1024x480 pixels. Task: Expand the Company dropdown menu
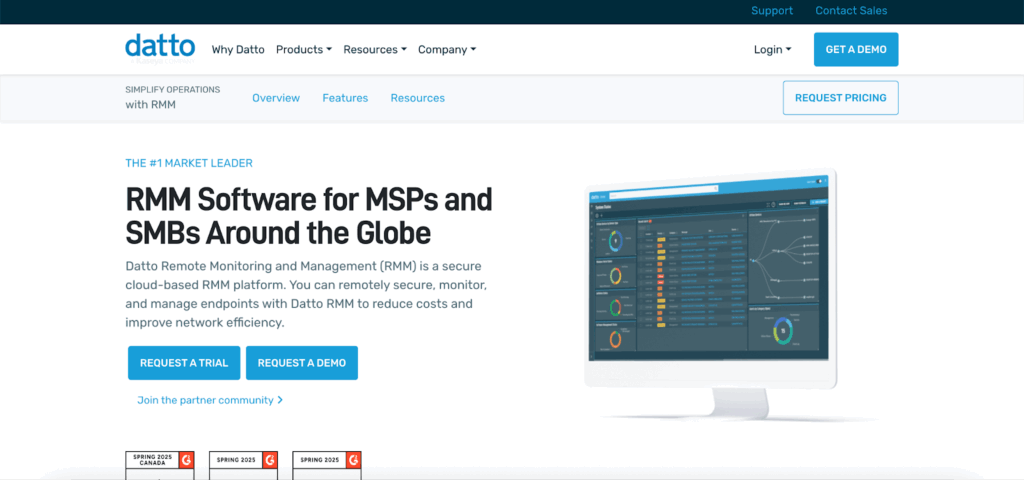[447, 50]
